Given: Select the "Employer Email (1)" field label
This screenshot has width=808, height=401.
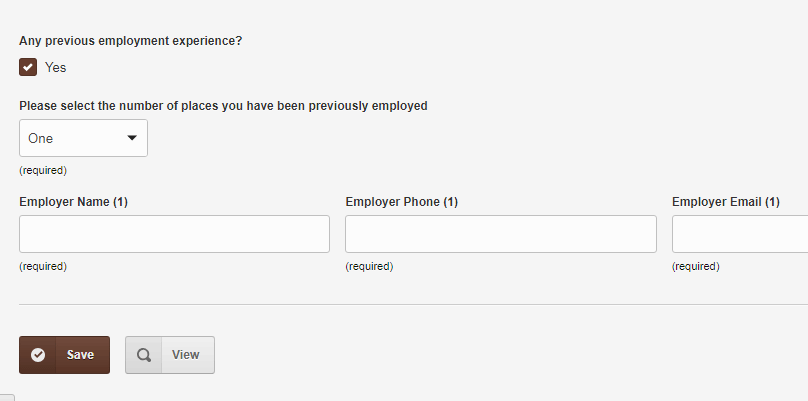Looking at the screenshot, I should click(x=726, y=202).
